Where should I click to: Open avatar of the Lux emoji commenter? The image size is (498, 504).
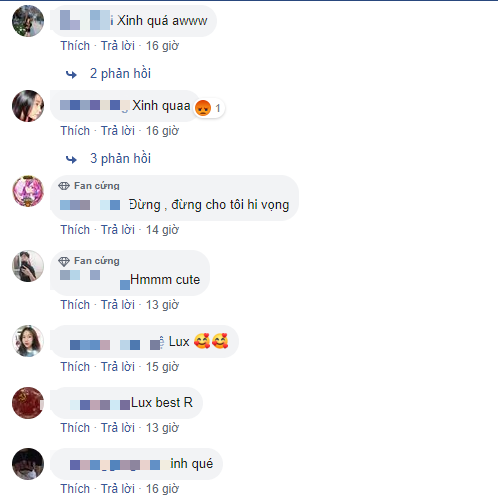(x=28, y=341)
